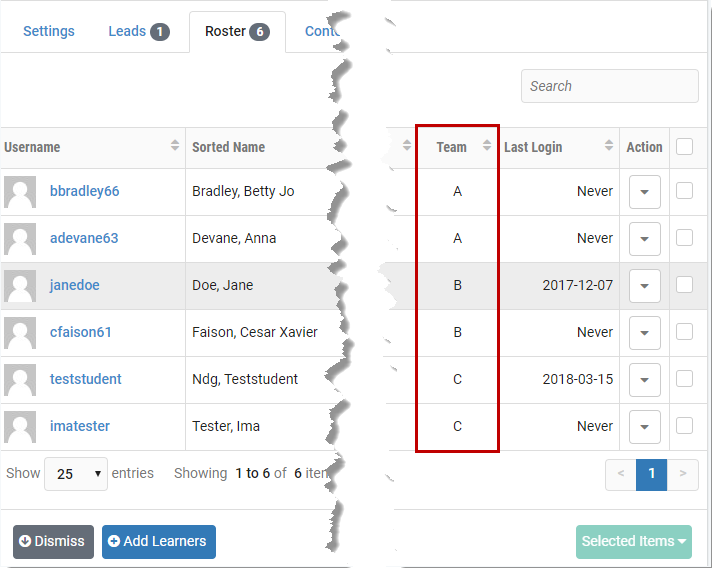Viewport: 712px width, 568px height.
Task: Check the select-all checkbox in header
Action: (x=684, y=147)
